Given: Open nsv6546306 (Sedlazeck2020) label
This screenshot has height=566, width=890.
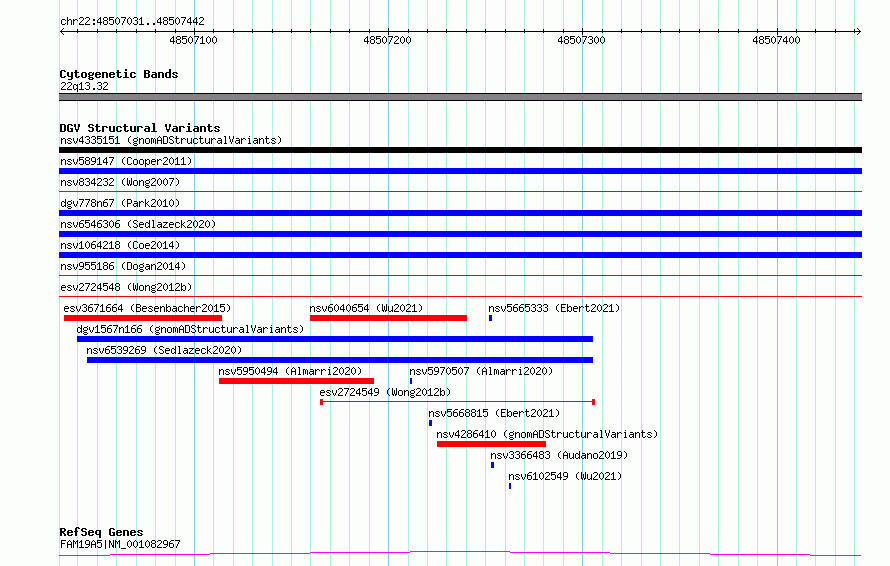Looking at the screenshot, I should pos(138,224).
